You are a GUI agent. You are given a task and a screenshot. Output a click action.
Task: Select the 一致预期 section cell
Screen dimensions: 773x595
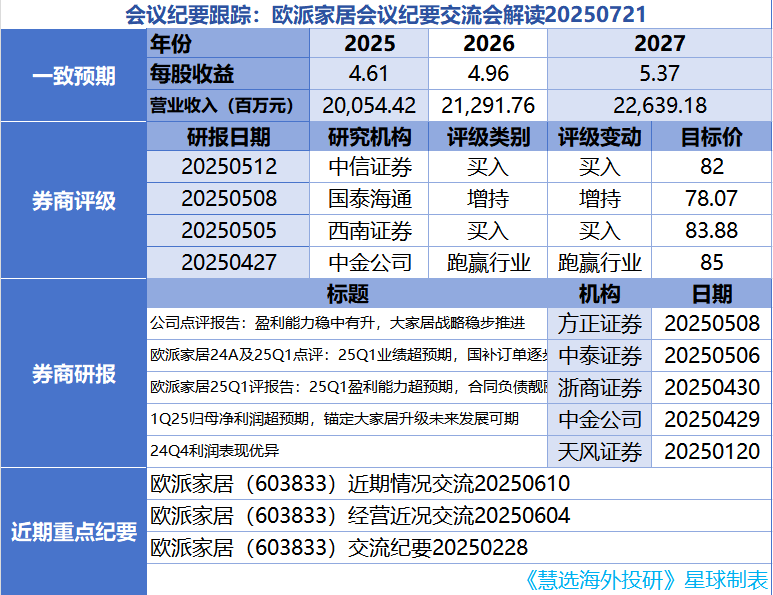pos(74,75)
